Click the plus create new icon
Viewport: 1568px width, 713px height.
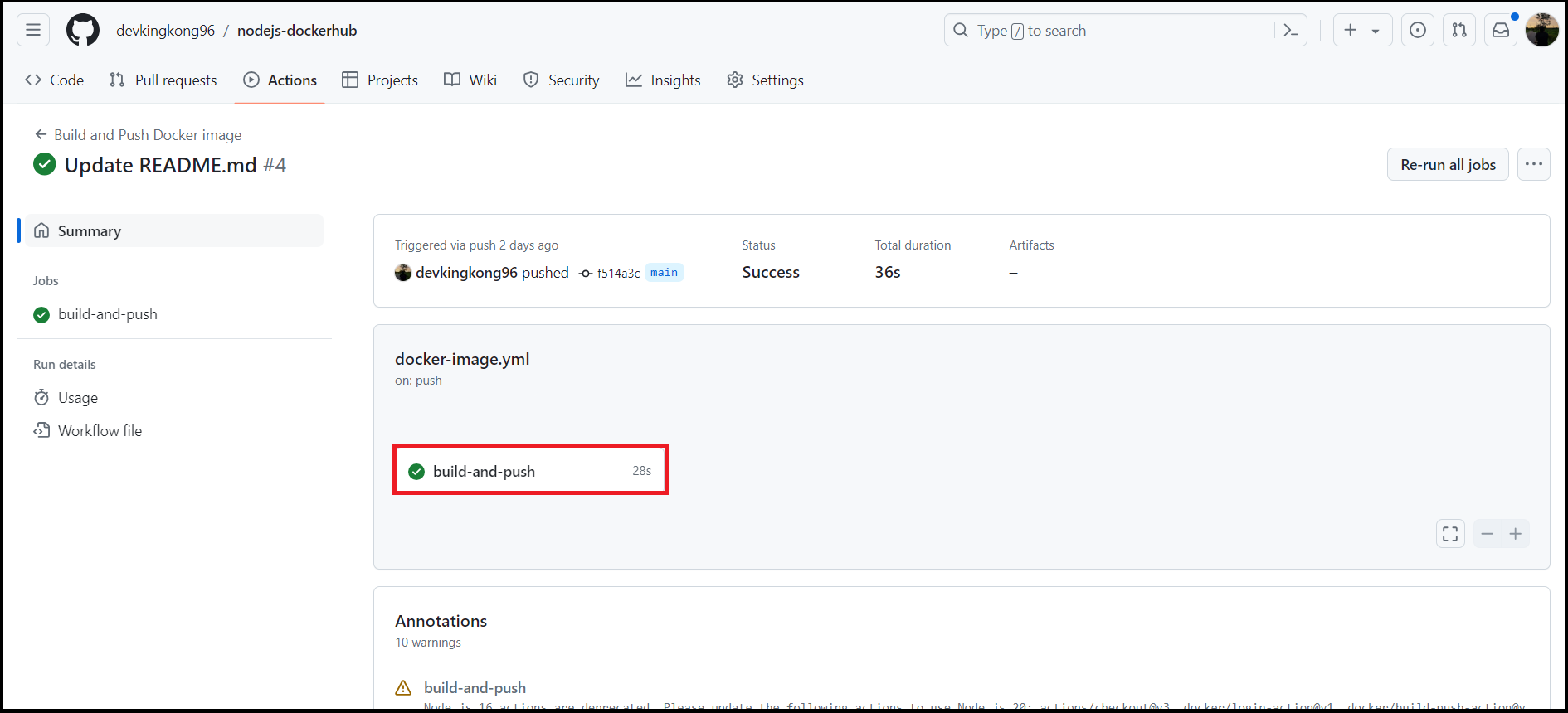[1351, 30]
